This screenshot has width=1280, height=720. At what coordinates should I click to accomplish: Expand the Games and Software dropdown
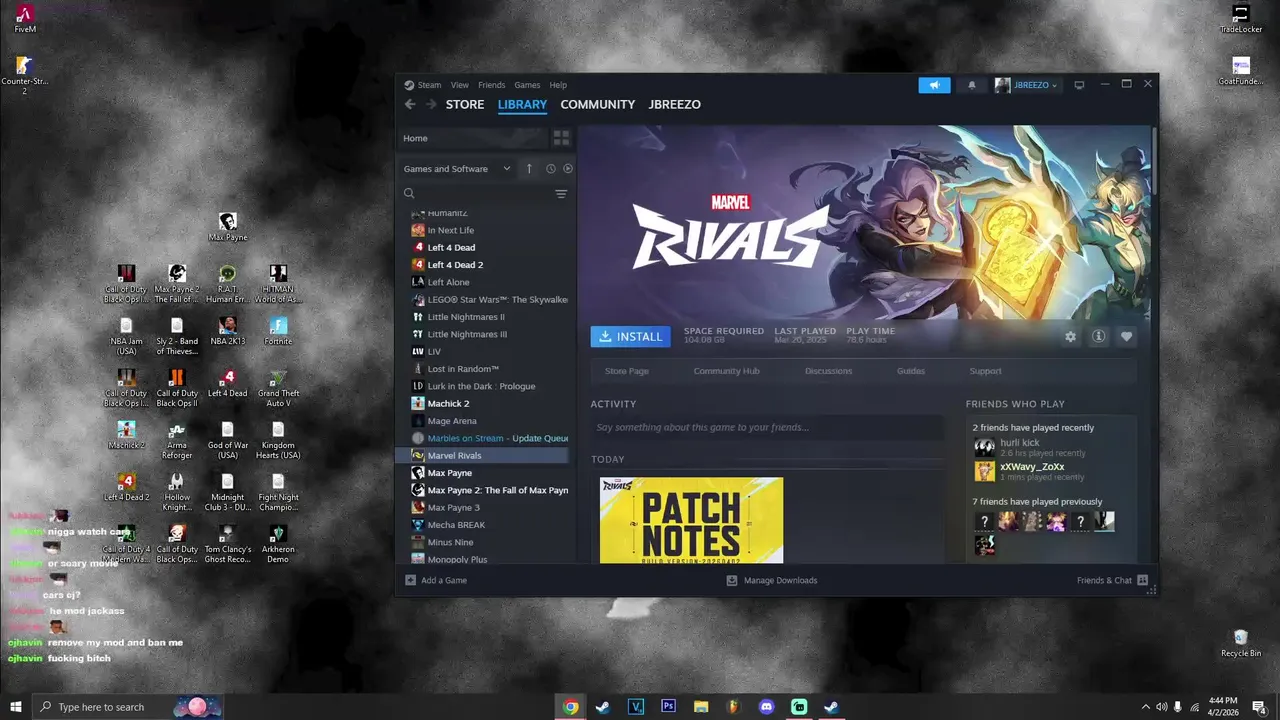point(457,169)
